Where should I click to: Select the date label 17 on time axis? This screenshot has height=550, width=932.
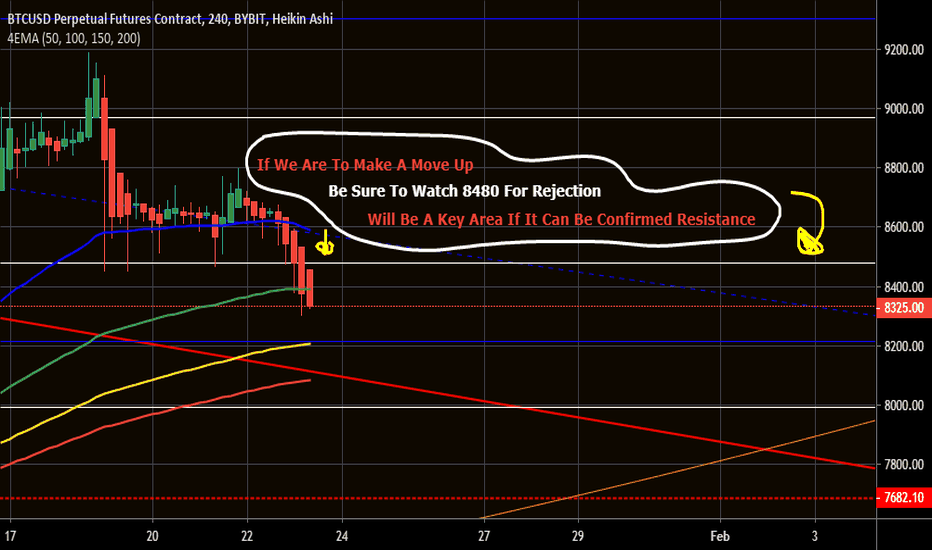[10, 536]
